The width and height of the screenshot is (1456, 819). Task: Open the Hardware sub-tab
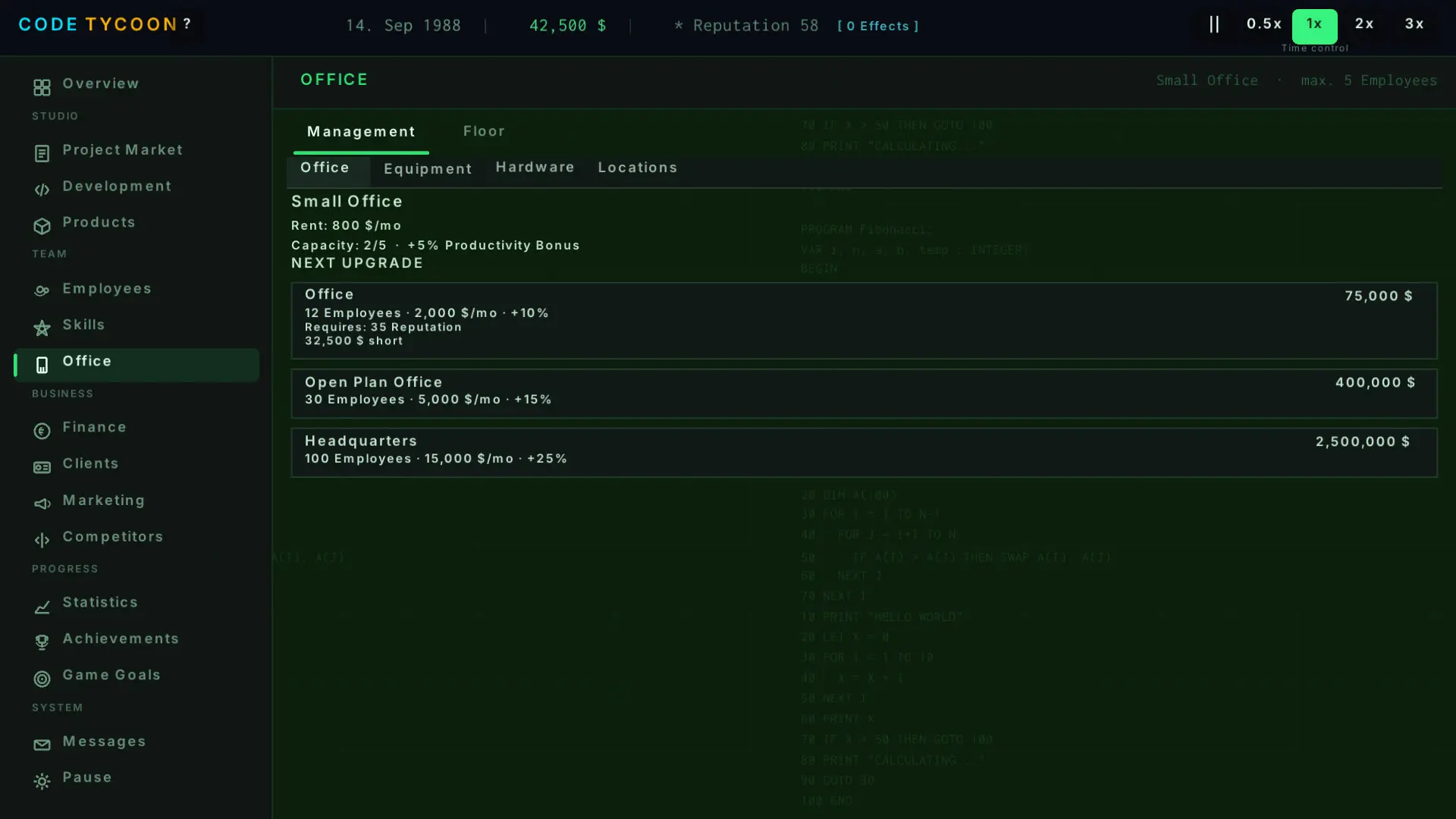tap(535, 168)
